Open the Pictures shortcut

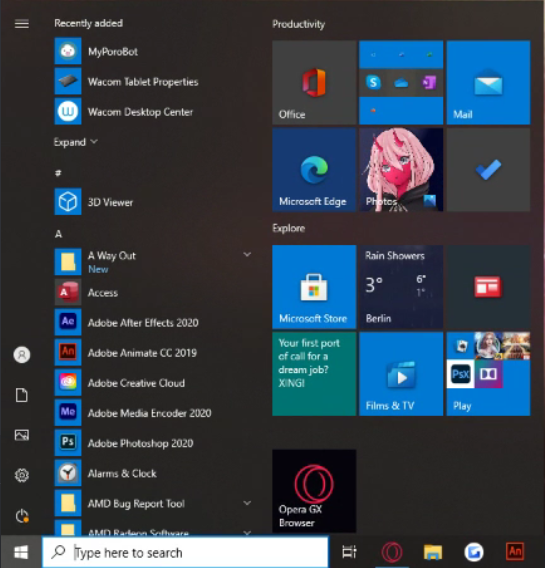22,435
